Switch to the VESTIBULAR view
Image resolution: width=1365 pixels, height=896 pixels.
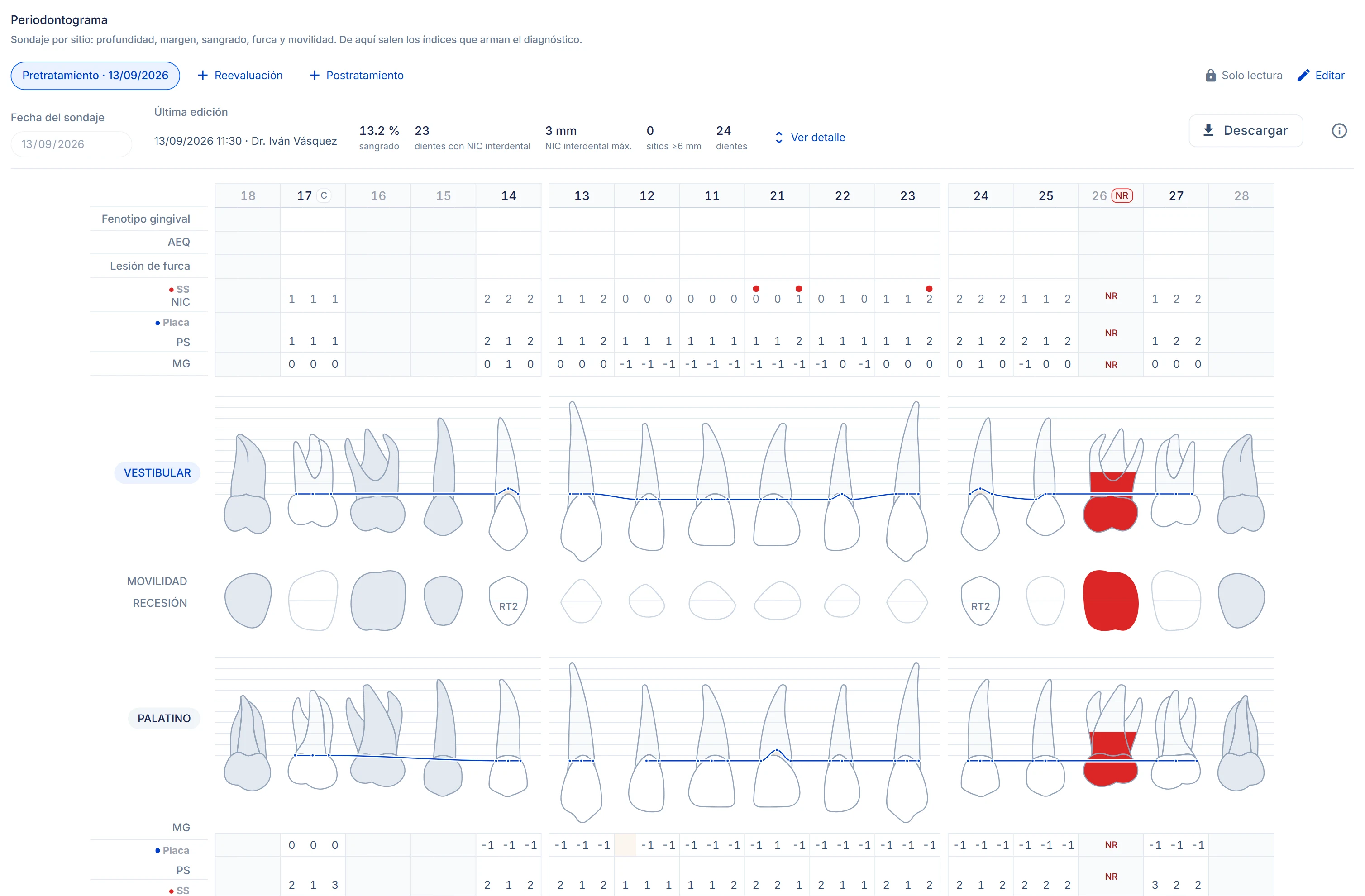click(157, 473)
